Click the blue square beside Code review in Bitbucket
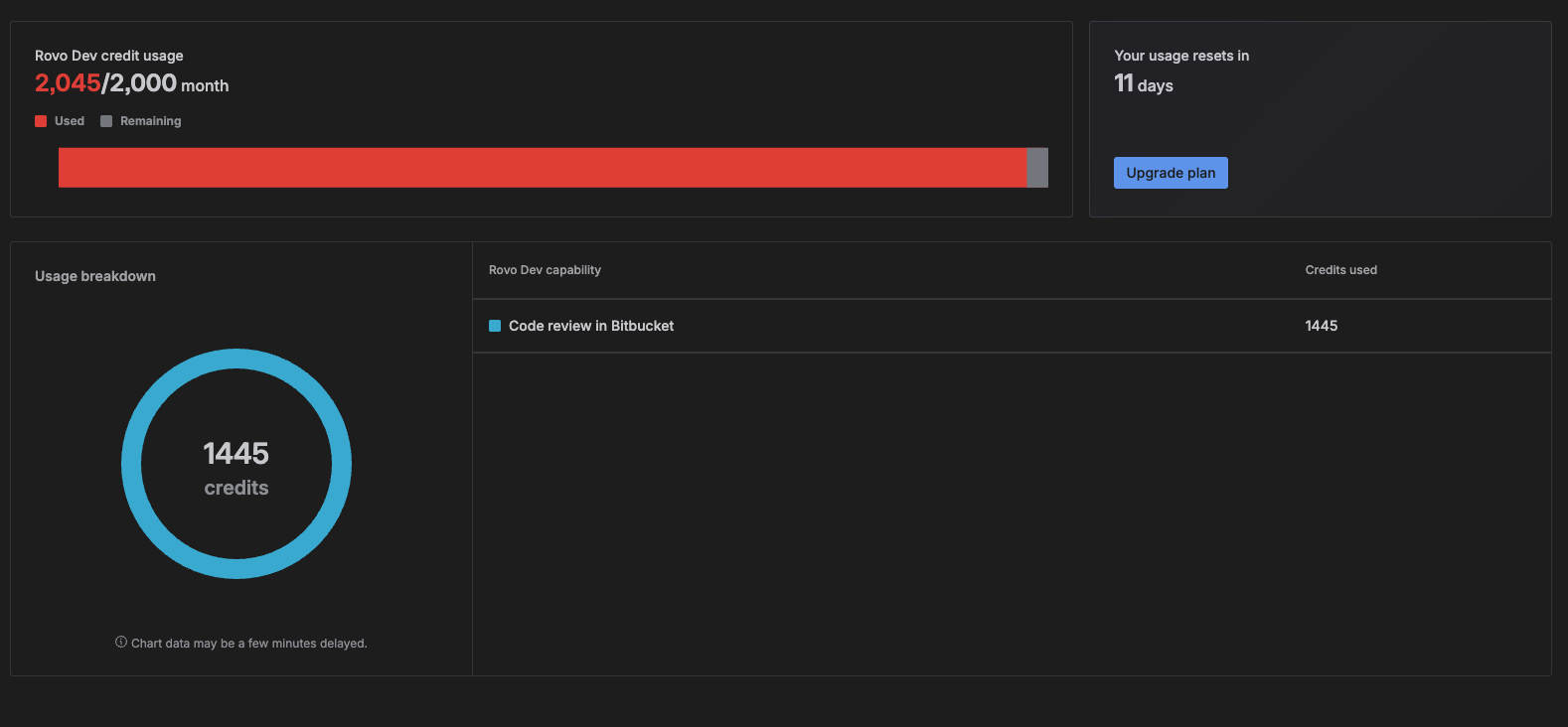Viewport: 1568px width, 727px height. [x=495, y=326]
